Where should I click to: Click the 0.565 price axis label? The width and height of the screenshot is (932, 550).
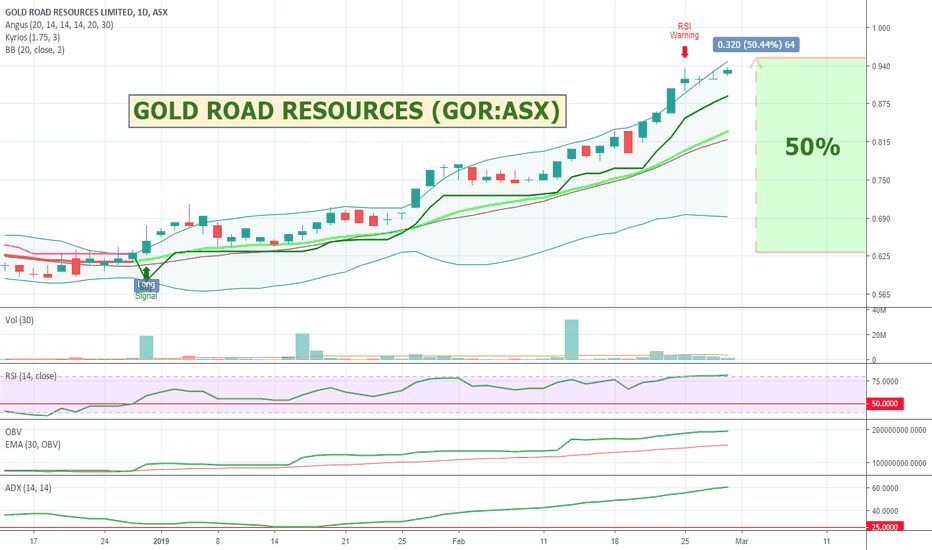(x=881, y=294)
